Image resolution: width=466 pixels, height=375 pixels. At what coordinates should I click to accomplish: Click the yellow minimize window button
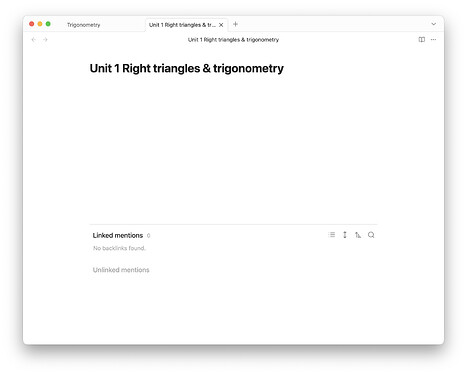[40, 24]
